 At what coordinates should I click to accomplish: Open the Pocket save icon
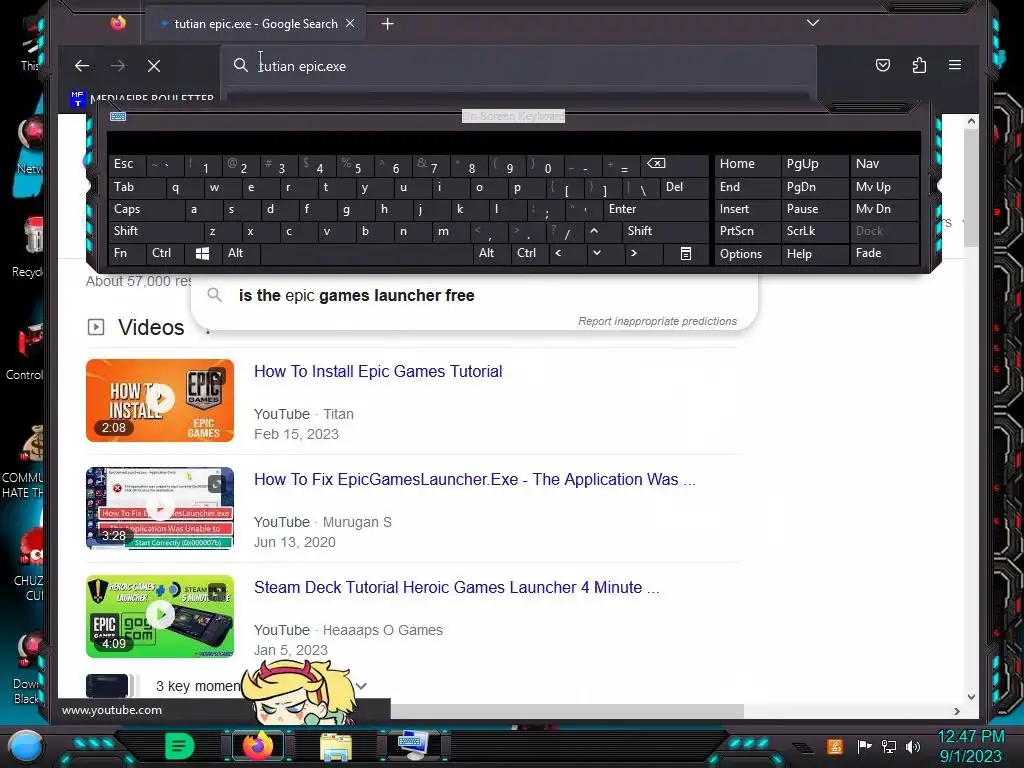883,65
